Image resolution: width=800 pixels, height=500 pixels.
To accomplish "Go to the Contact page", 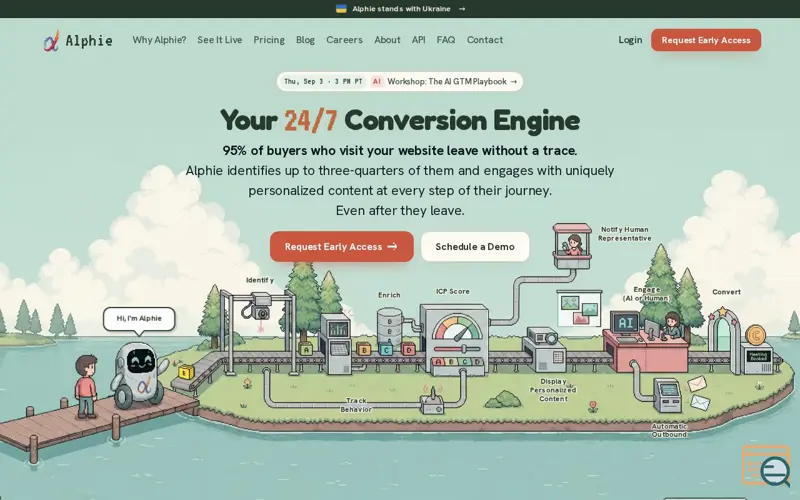I will click(x=485, y=40).
